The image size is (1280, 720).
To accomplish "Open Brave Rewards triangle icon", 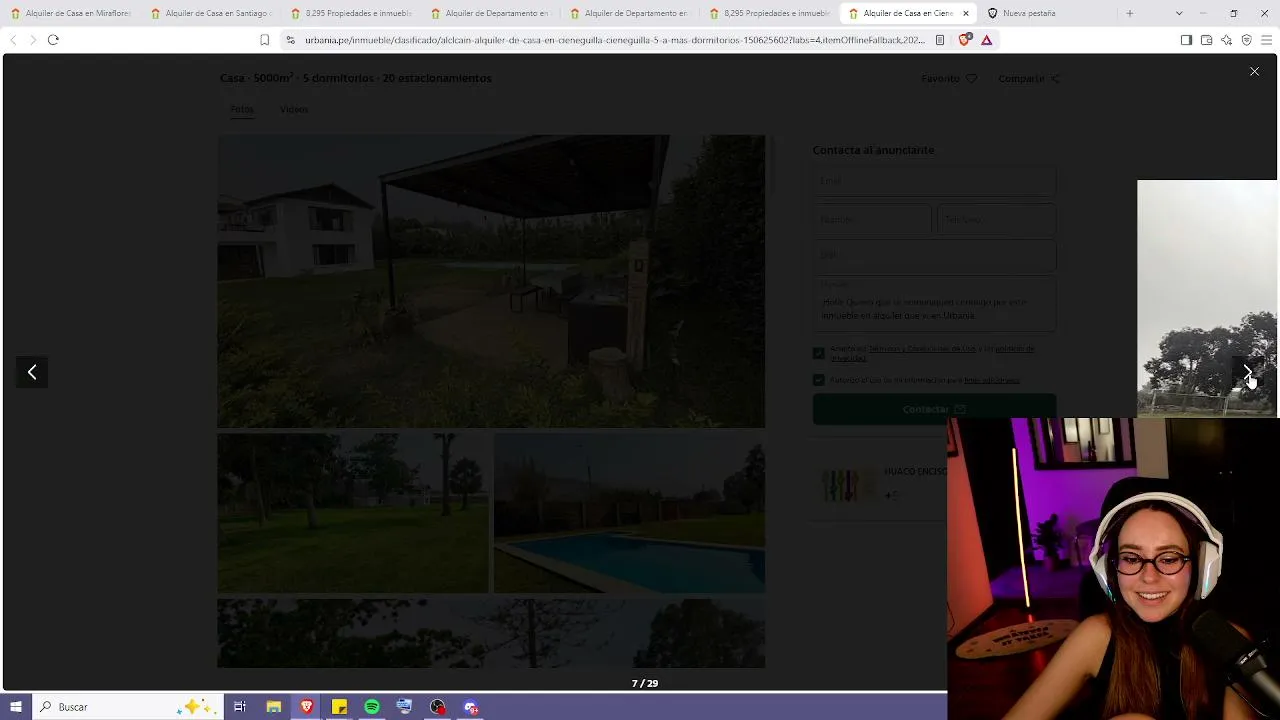I will click(986, 40).
